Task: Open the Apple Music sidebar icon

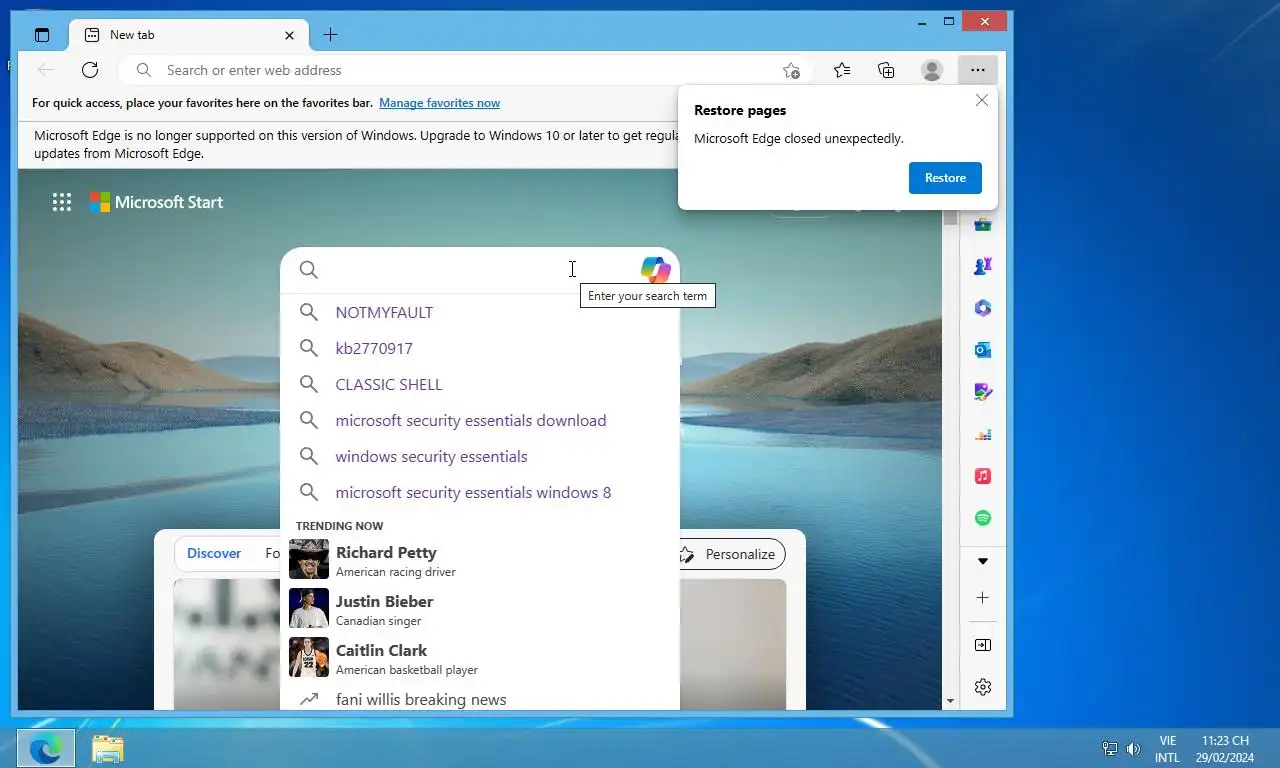Action: point(983,476)
